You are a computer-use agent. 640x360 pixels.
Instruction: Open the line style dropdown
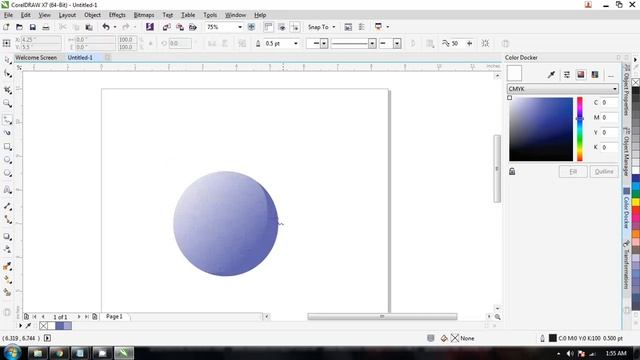pos(372,43)
